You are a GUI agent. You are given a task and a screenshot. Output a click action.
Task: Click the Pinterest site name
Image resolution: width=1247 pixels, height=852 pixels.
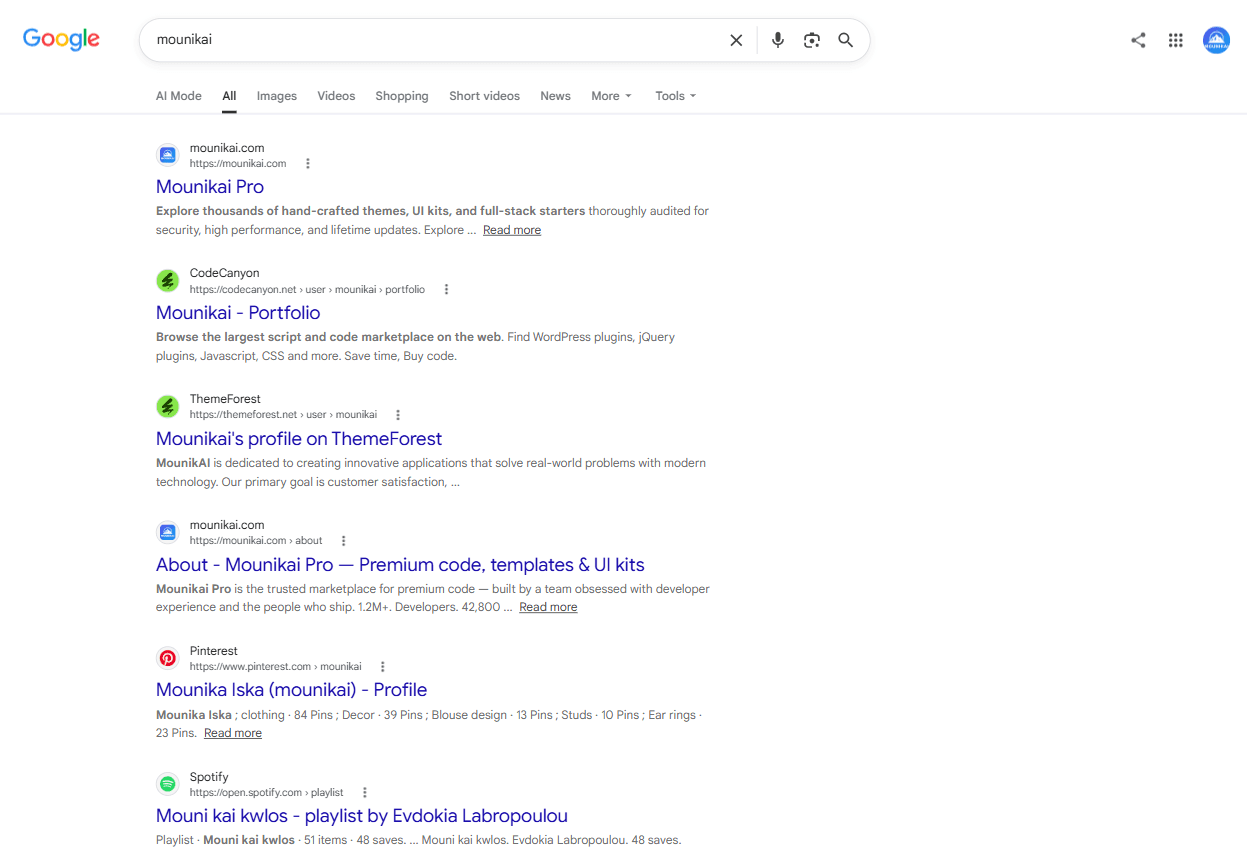pos(213,651)
